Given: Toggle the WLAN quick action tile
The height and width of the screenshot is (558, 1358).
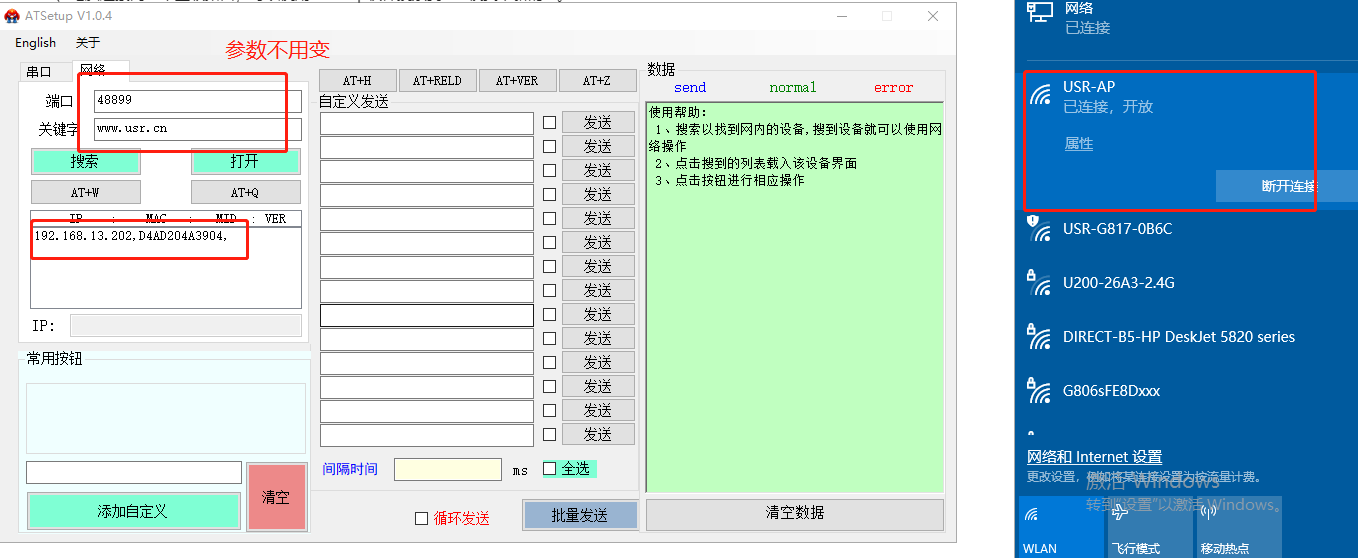Looking at the screenshot, I should [x=1060, y=527].
